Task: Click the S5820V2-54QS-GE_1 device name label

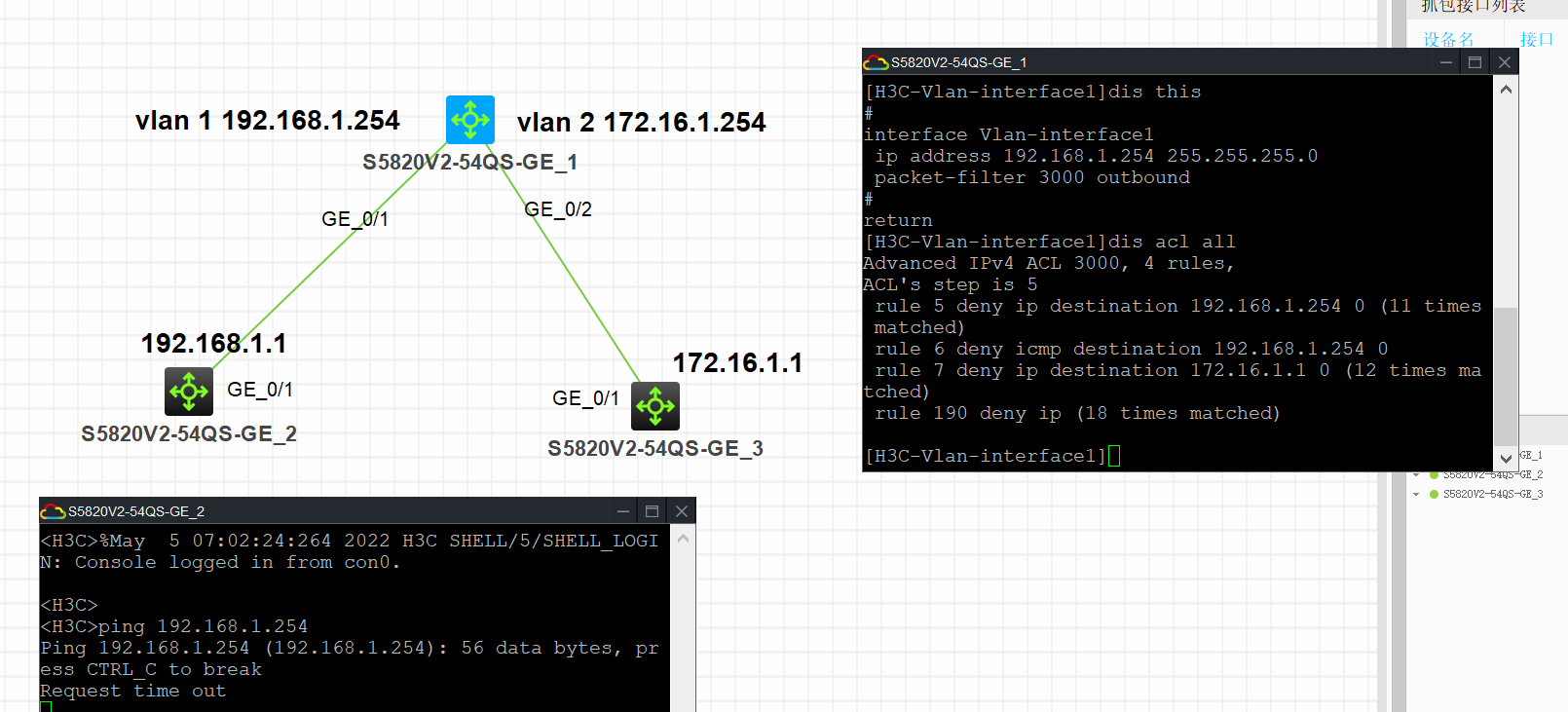Action: [470, 163]
